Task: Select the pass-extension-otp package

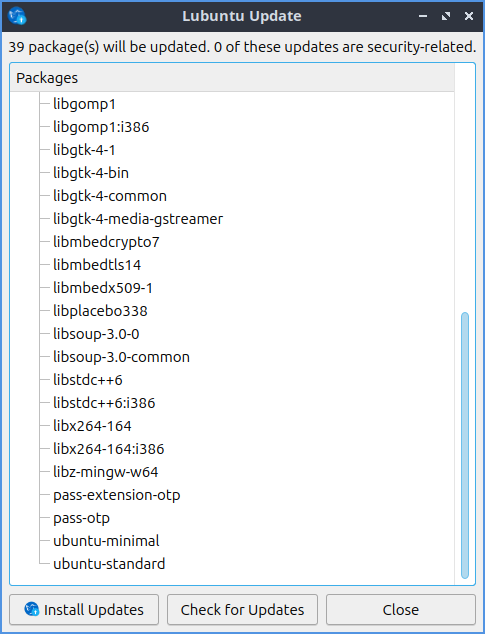Action: (x=116, y=495)
